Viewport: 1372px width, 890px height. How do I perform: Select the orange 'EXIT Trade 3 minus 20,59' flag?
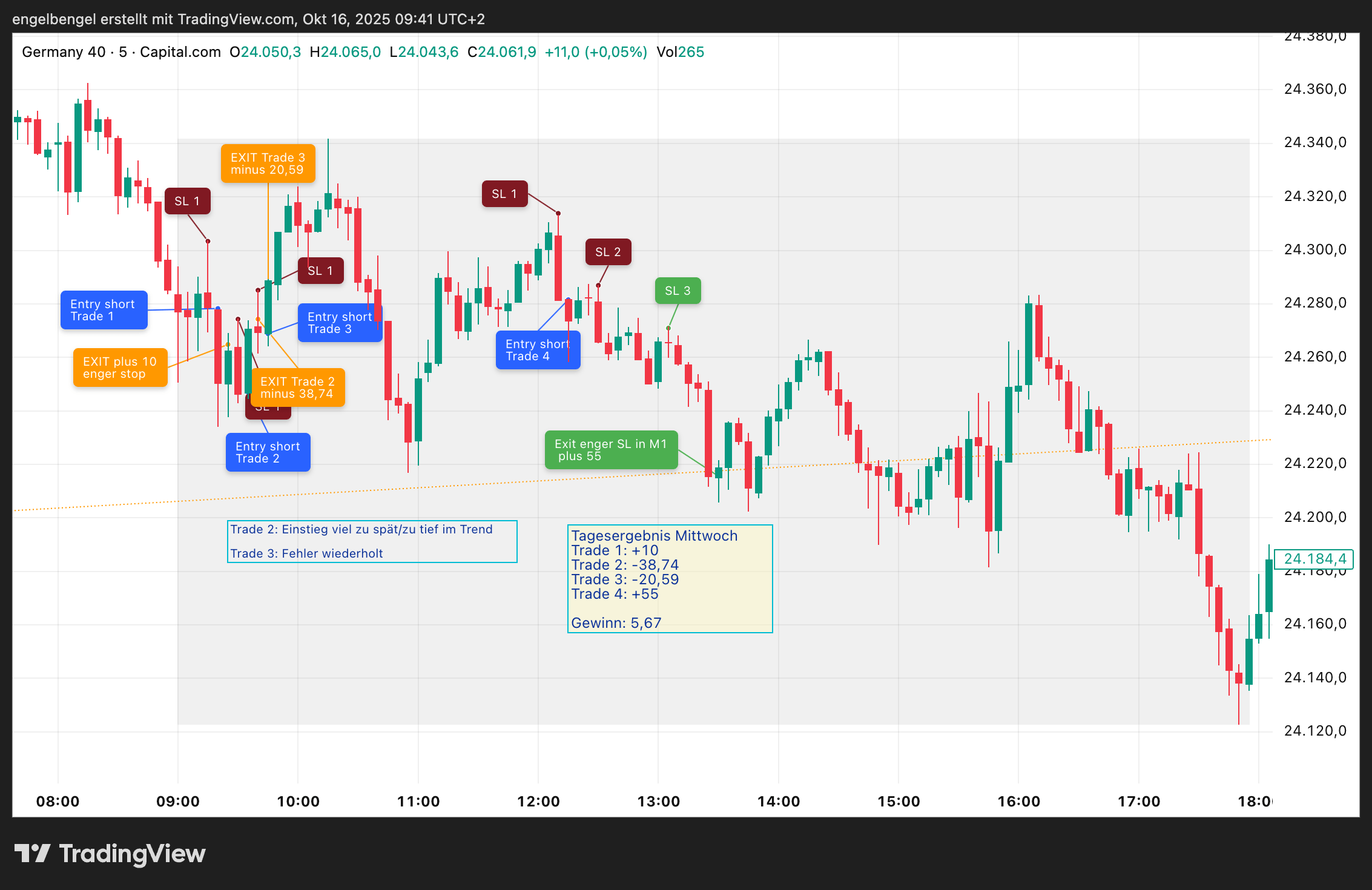pyautogui.click(x=268, y=163)
